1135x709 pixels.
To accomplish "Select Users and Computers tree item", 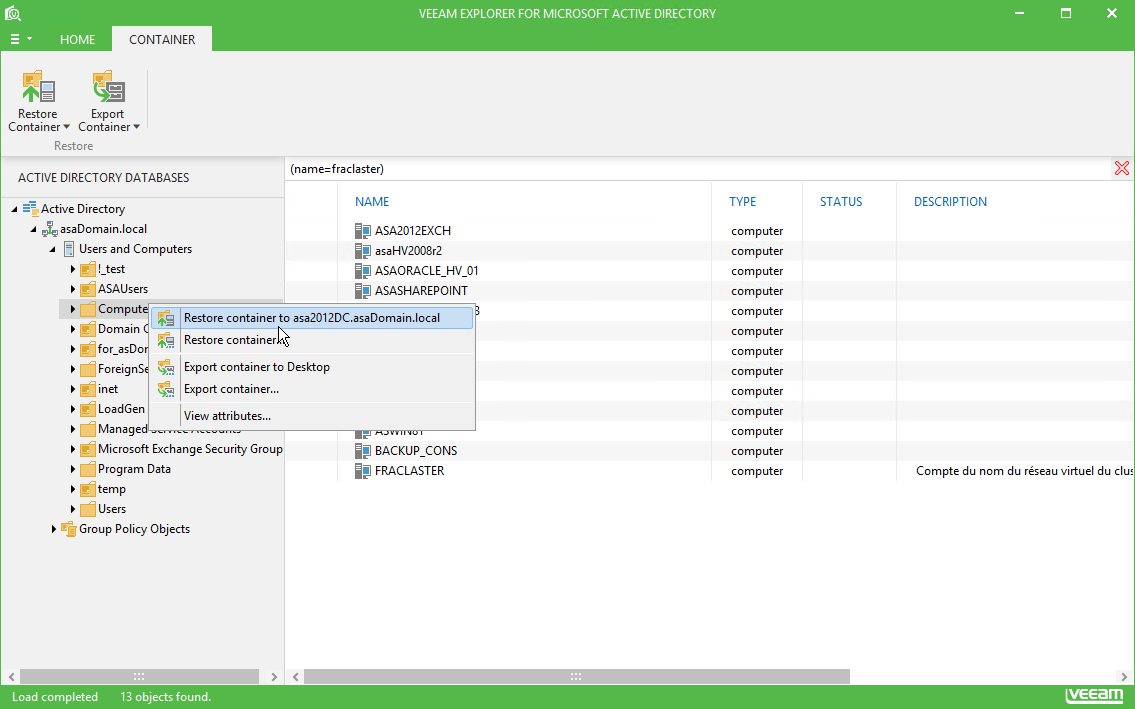I will (135, 249).
